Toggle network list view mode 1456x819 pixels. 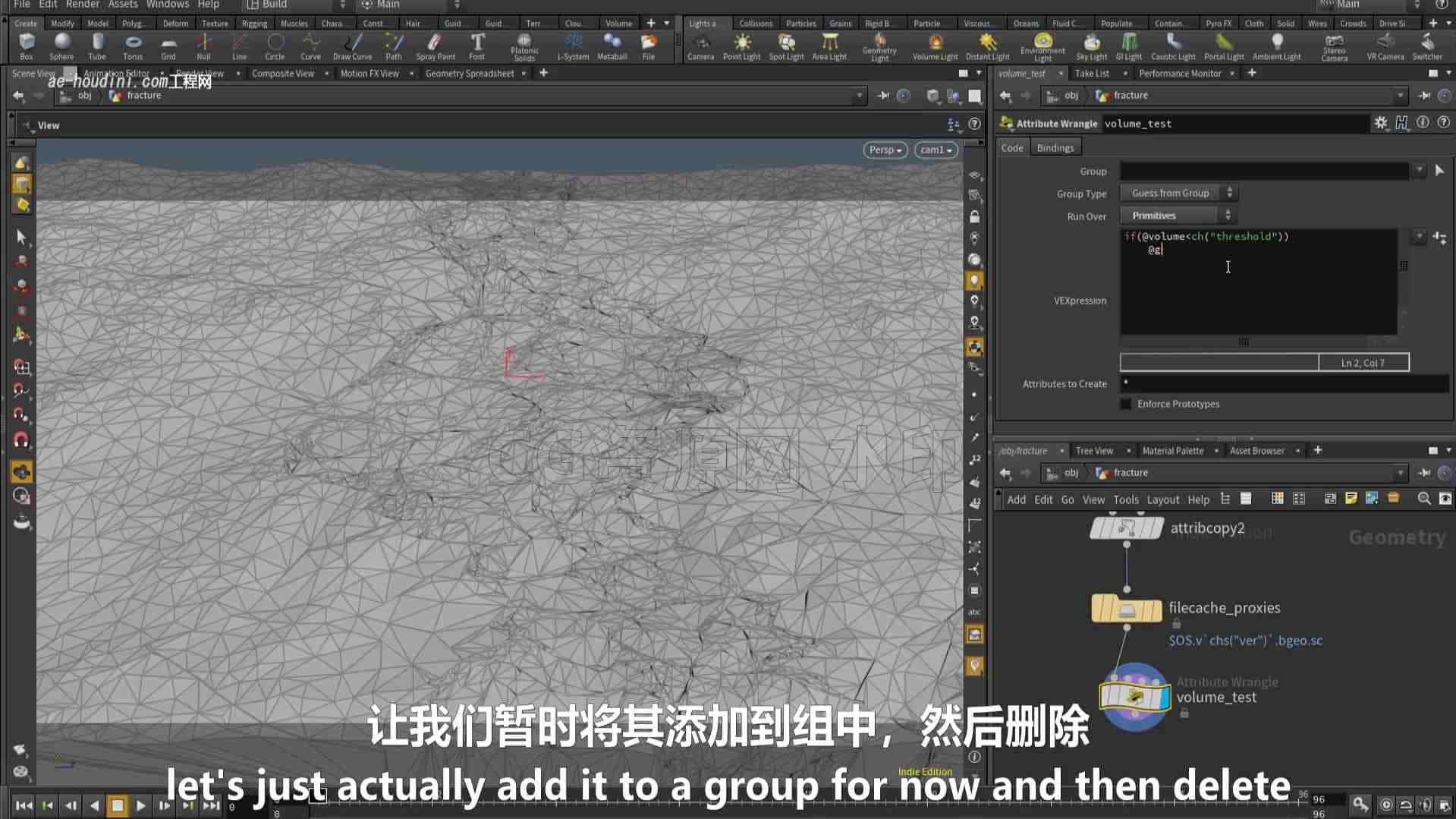click(1246, 499)
